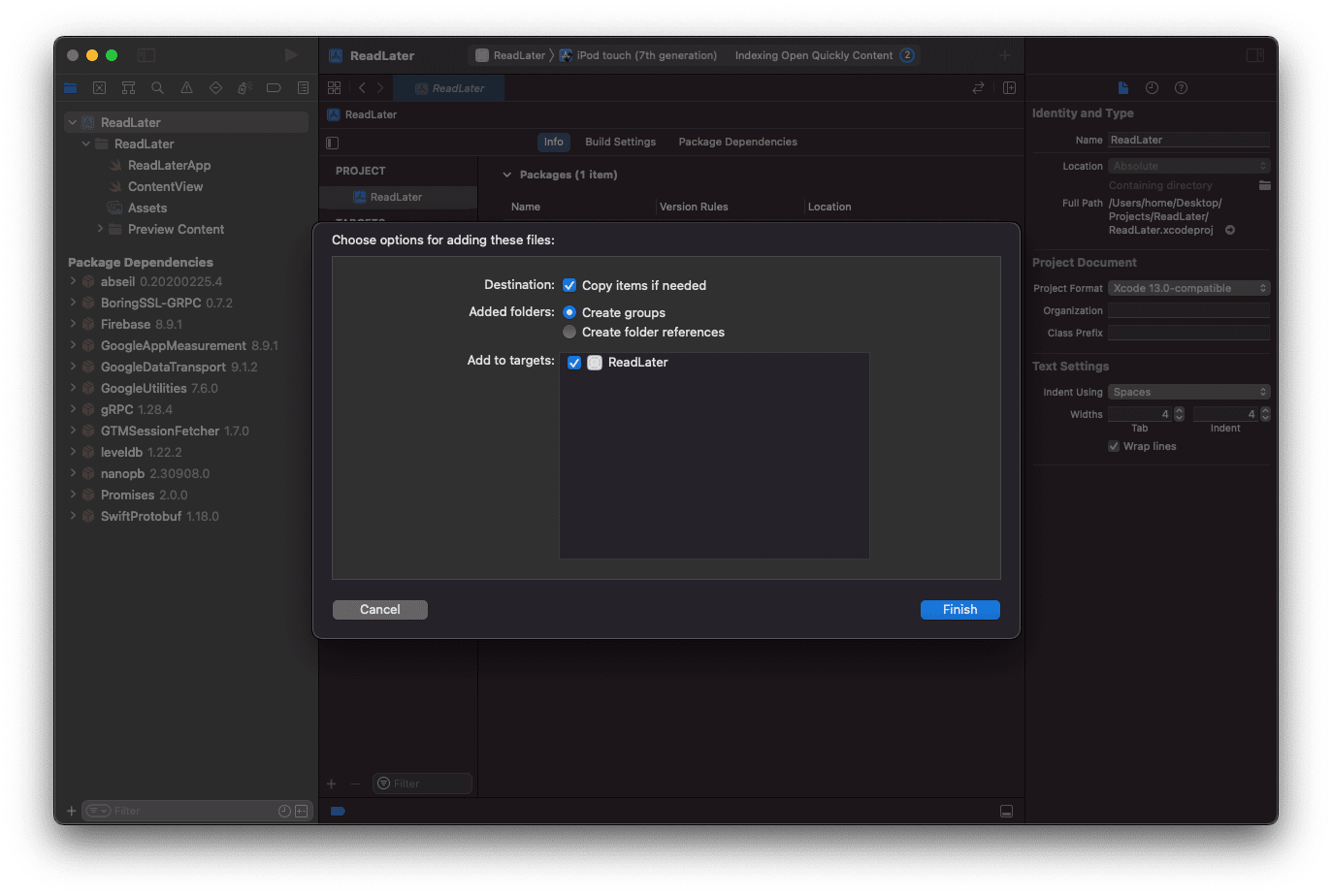The height and width of the screenshot is (896, 1332).
Task: Show the File inspector
Action: 1123,88
